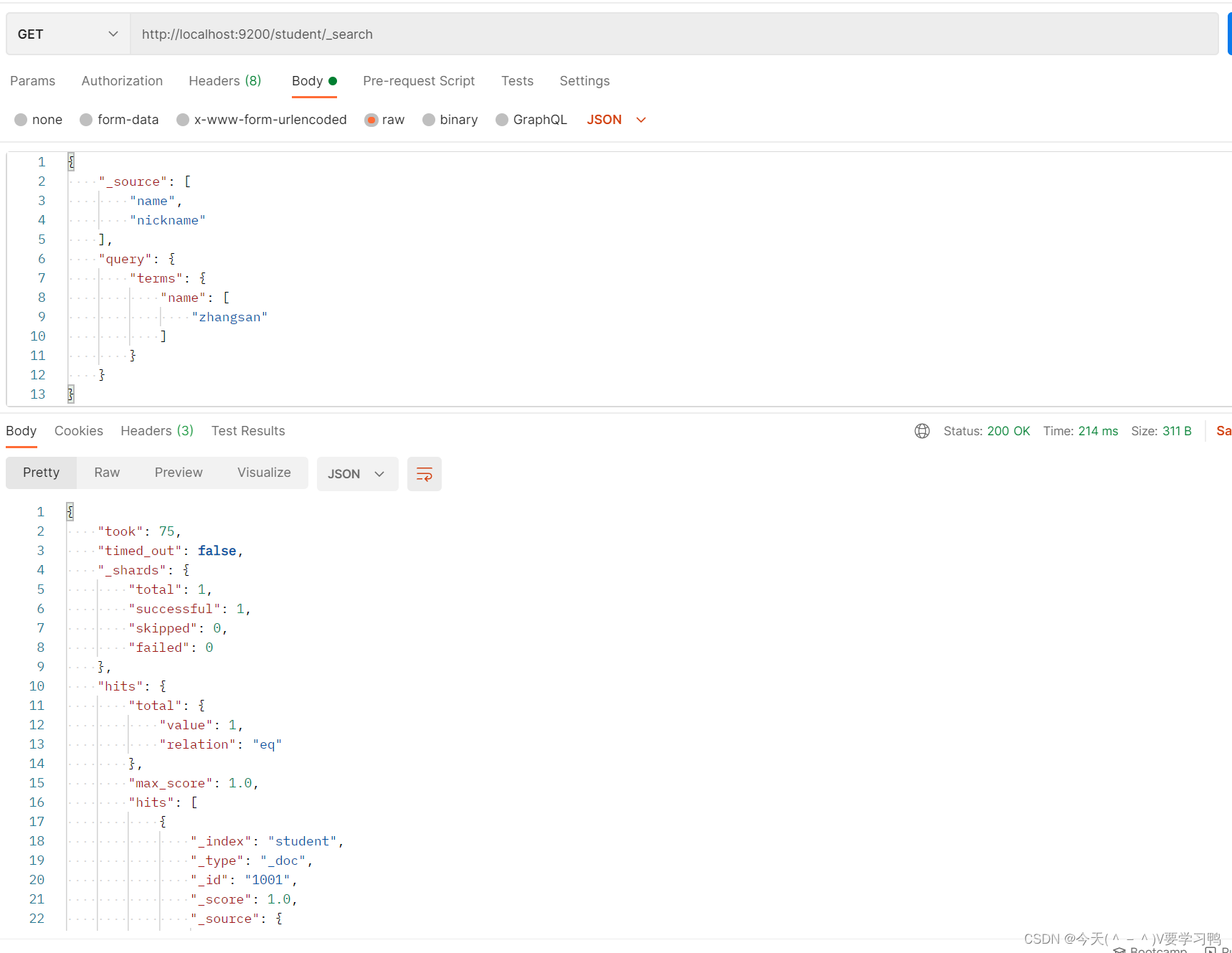Open the response Cookies tab
This screenshot has height=953, width=1232.
(x=79, y=431)
